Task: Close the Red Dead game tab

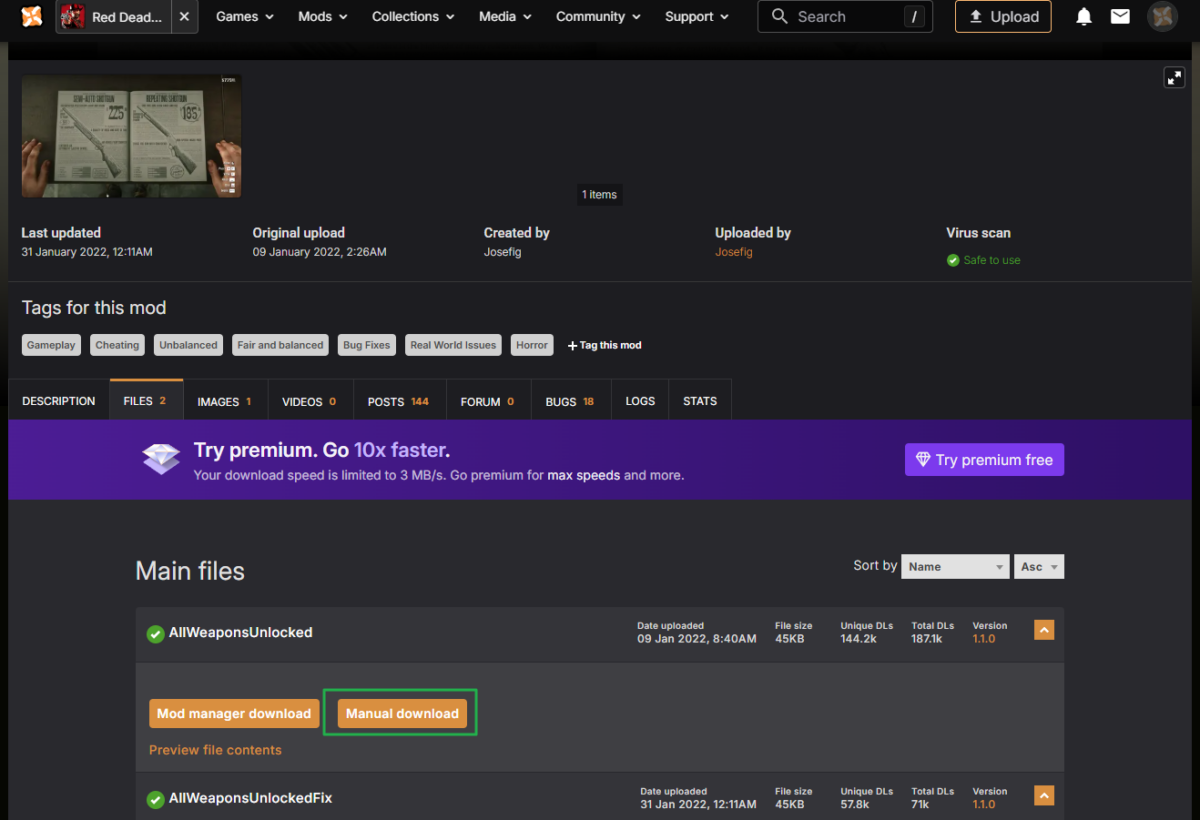Action: coord(184,17)
